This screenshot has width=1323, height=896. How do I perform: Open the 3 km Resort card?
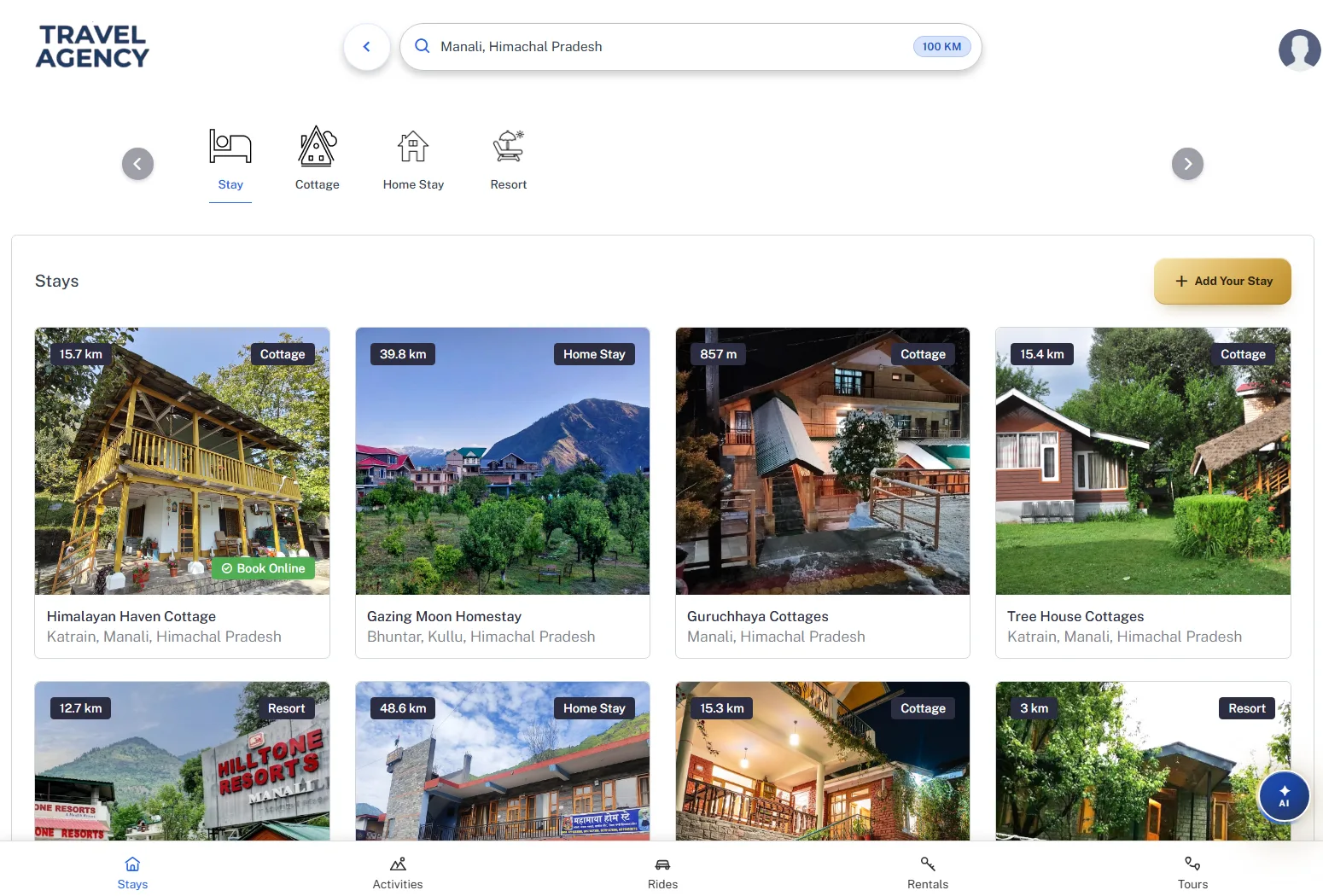tap(1143, 761)
